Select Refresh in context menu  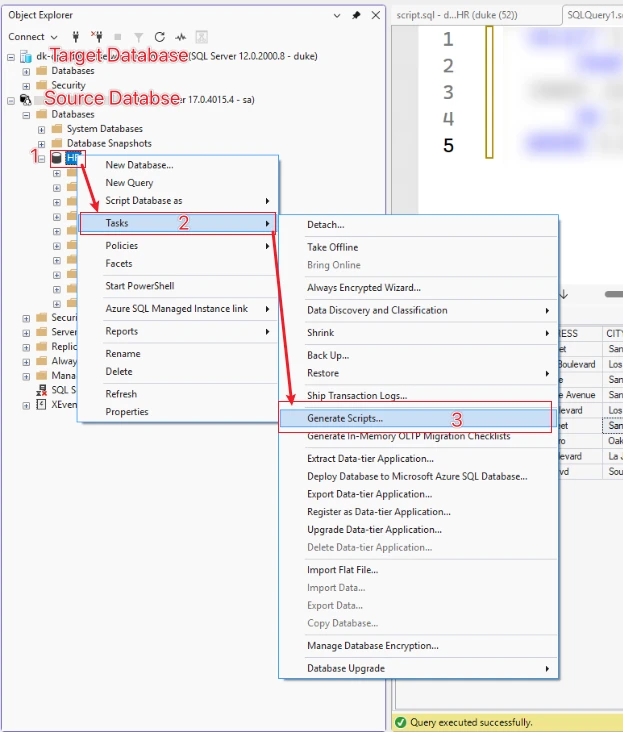pyautogui.click(x=177, y=394)
